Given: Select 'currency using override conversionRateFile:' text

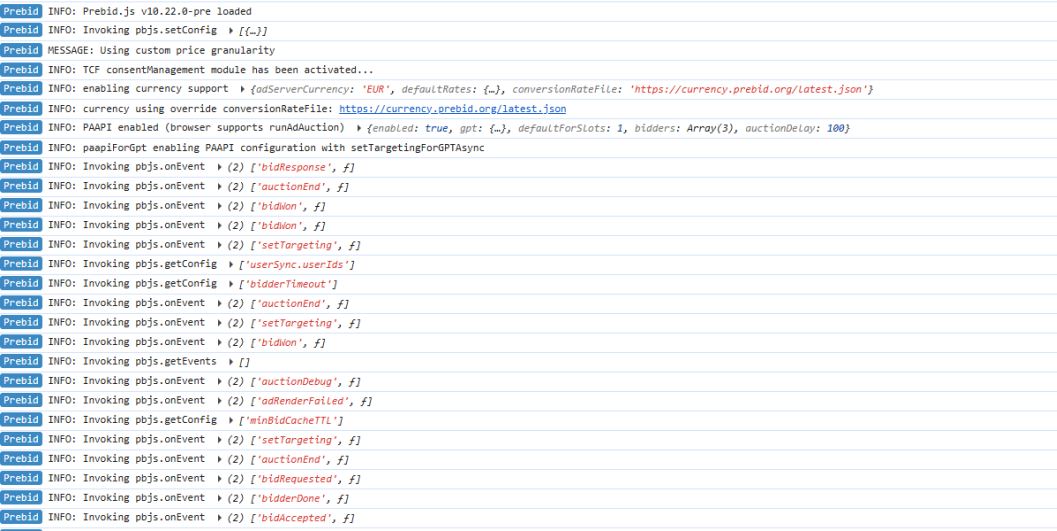Looking at the screenshot, I should (x=208, y=109).
